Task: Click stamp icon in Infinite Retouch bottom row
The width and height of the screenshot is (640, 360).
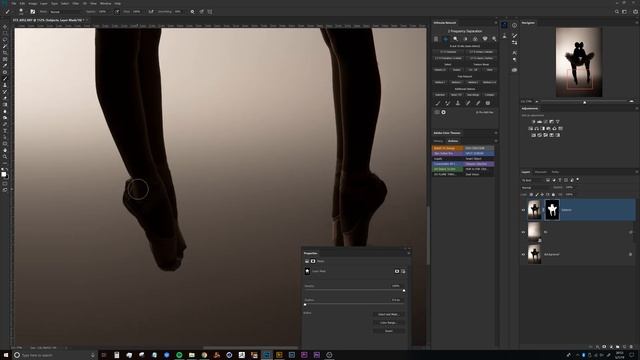Action: (x=458, y=103)
